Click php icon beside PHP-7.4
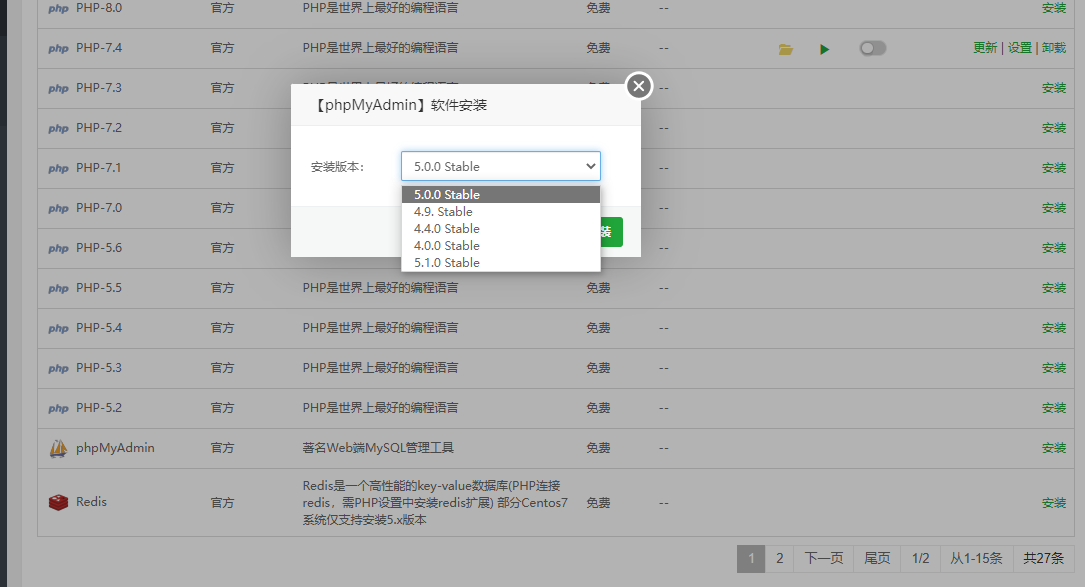Screen dimensions: 1085x587 point(58,48)
